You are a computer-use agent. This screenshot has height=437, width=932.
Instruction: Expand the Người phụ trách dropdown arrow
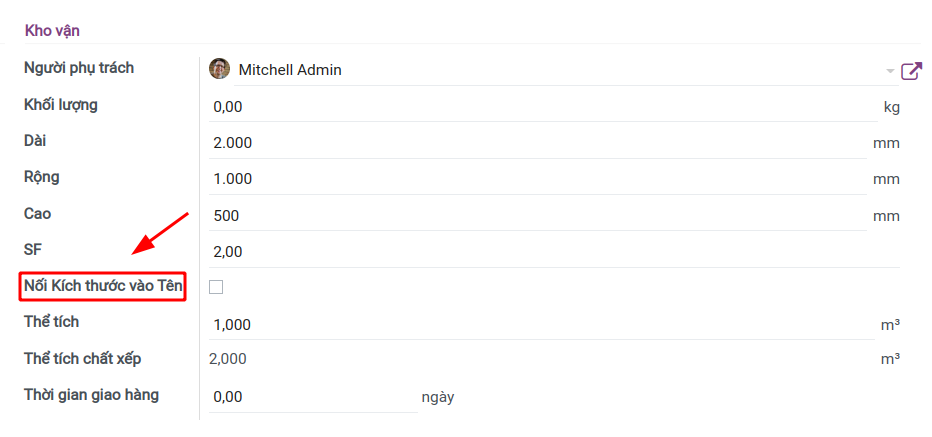coord(890,71)
